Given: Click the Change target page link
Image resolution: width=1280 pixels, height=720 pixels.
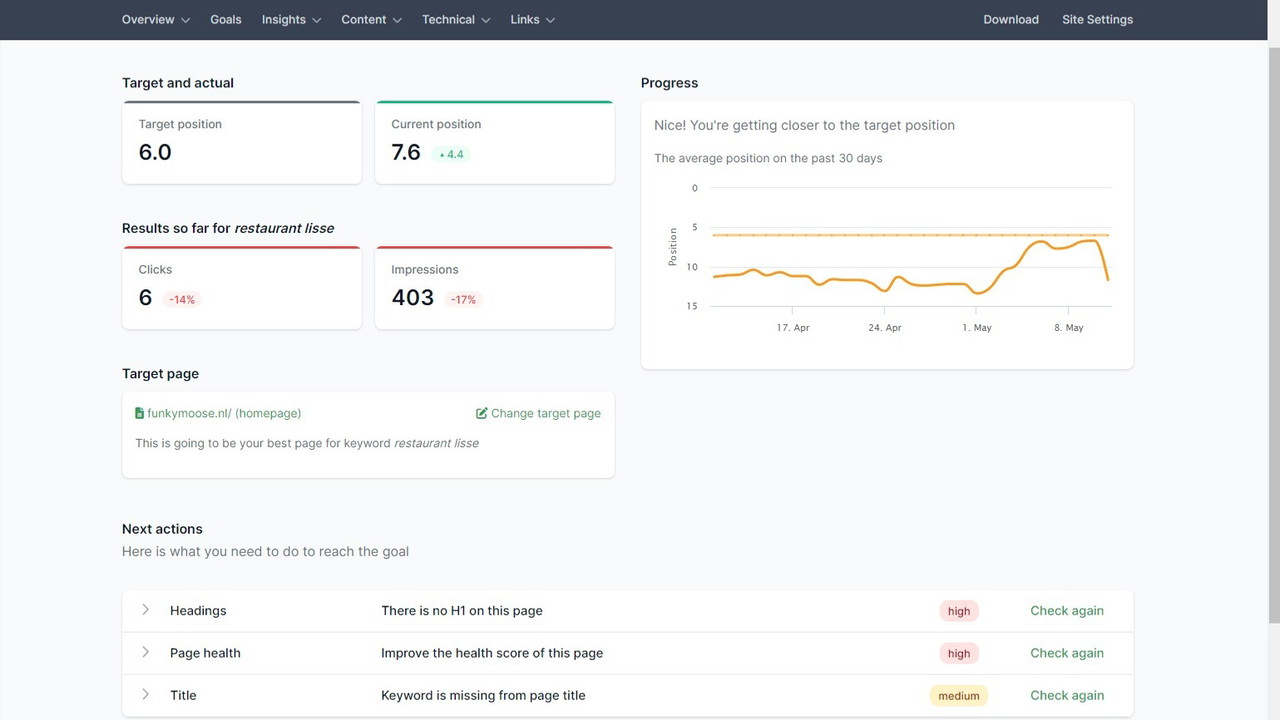Looking at the screenshot, I should 546,412.
